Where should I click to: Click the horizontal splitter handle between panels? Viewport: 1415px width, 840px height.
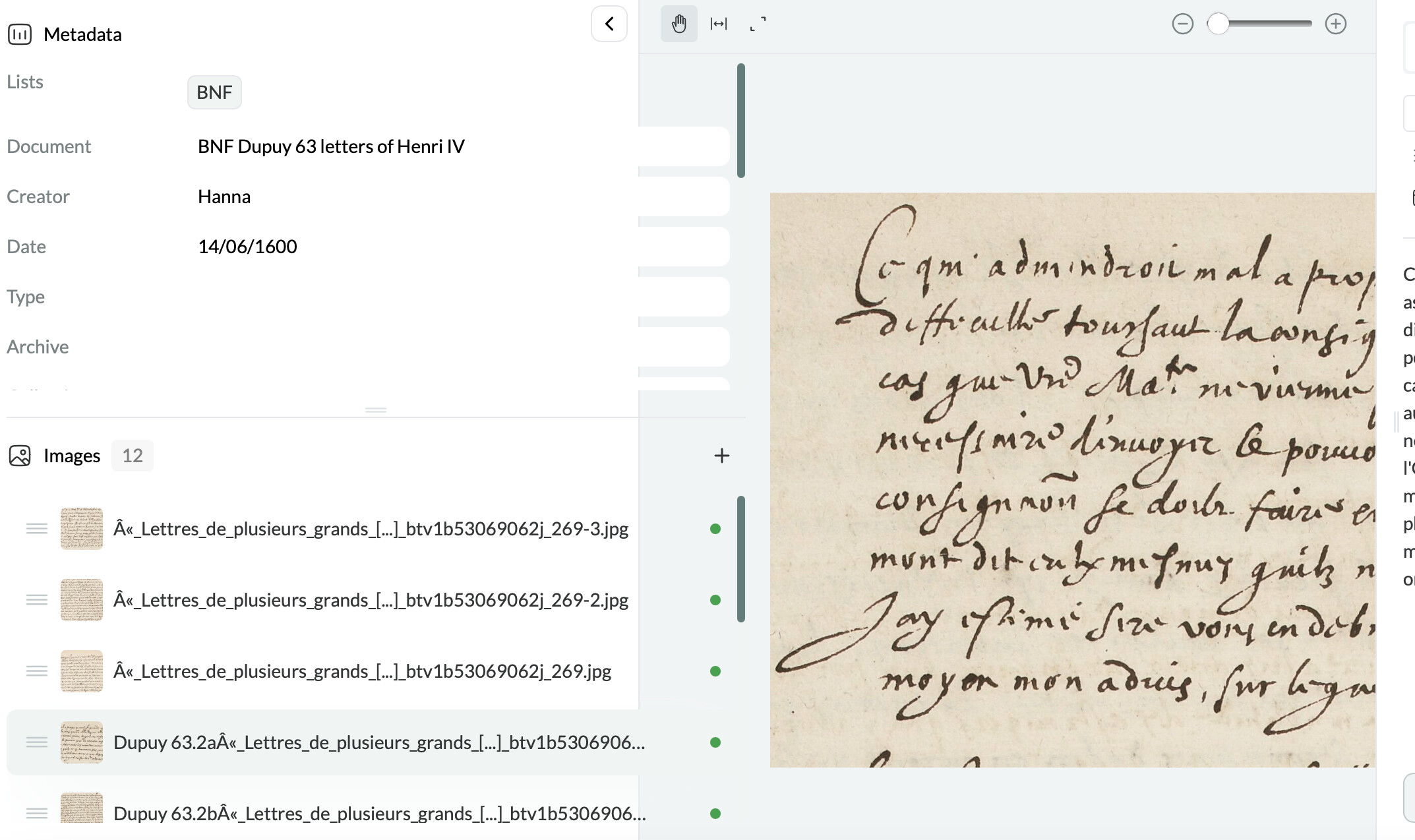click(376, 410)
